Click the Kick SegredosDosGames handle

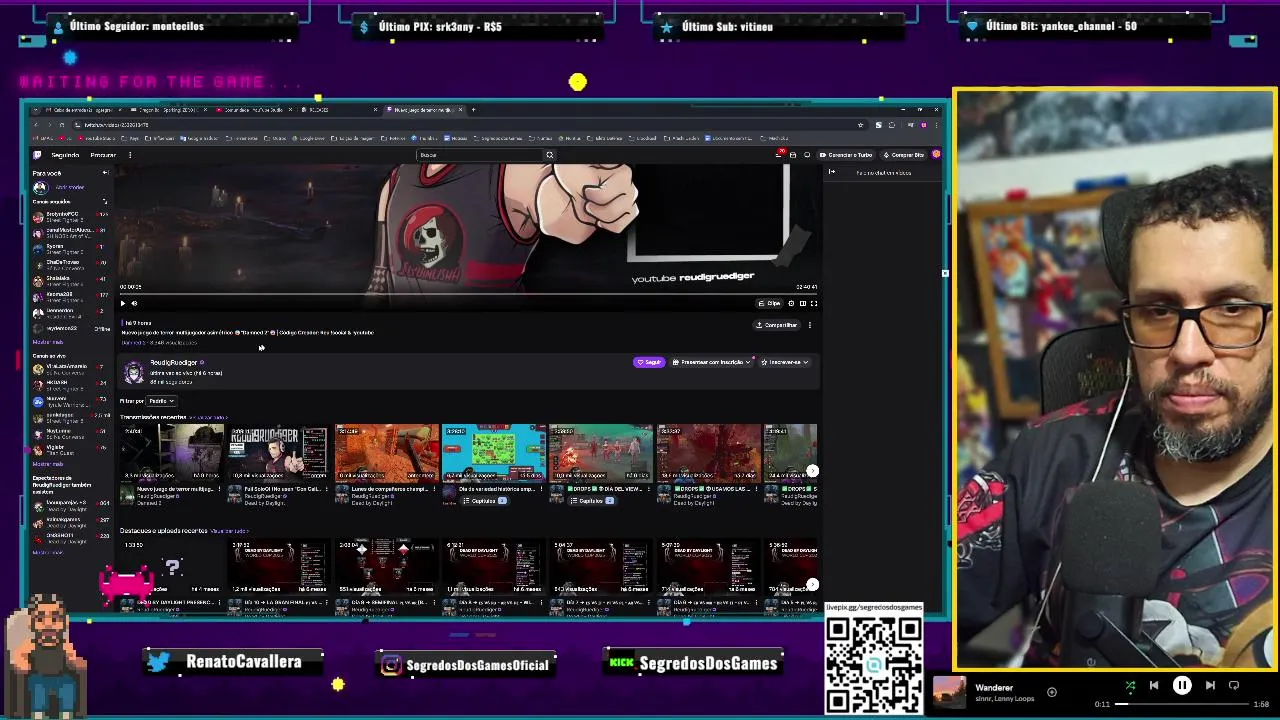(x=708, y=663)
